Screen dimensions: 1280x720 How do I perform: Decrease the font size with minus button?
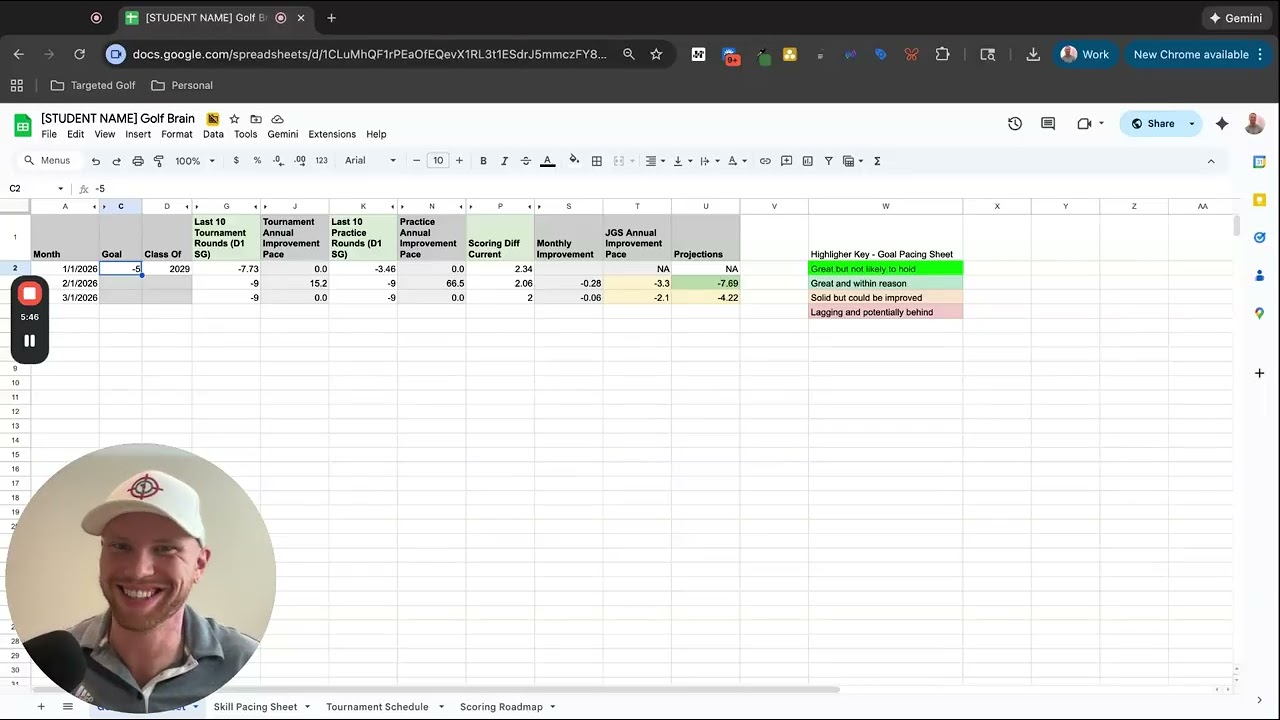(x=416, y=161)
